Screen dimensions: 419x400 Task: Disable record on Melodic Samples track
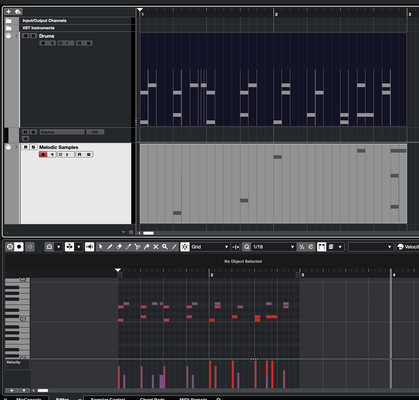(x=43, y=154)
